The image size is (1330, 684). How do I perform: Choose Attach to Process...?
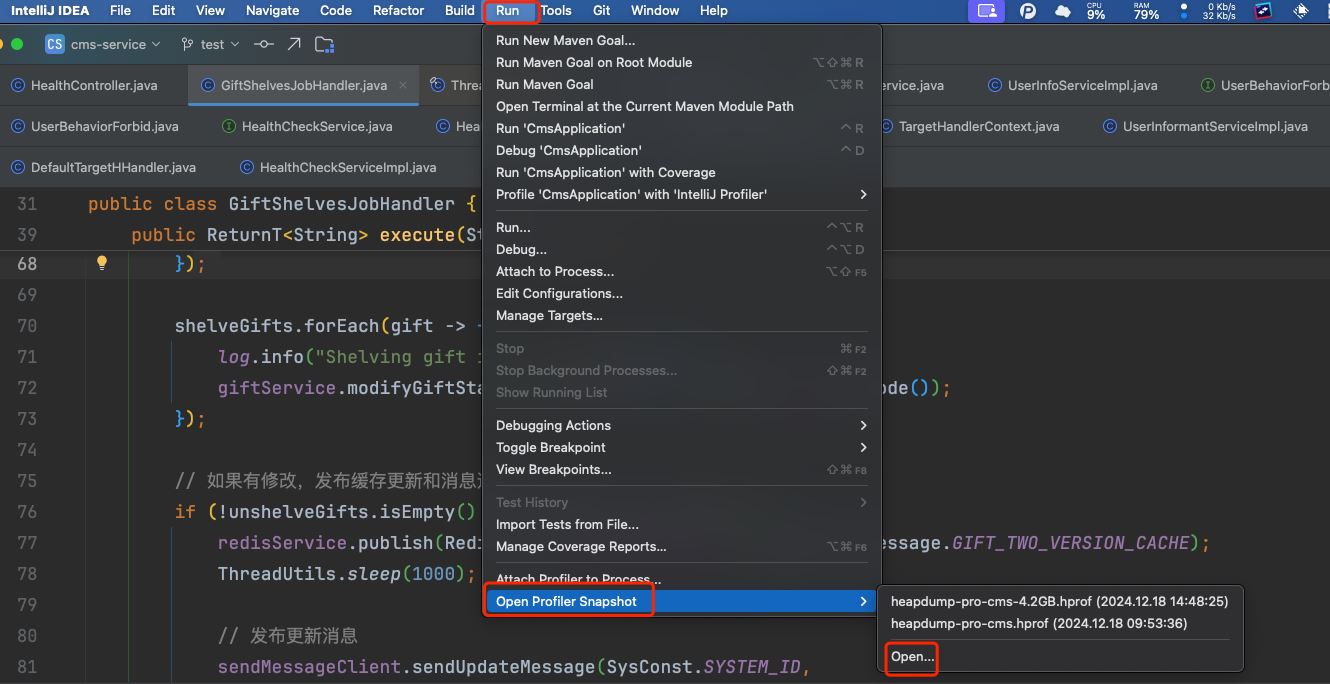pyautogui.click(x=682, y=271)
